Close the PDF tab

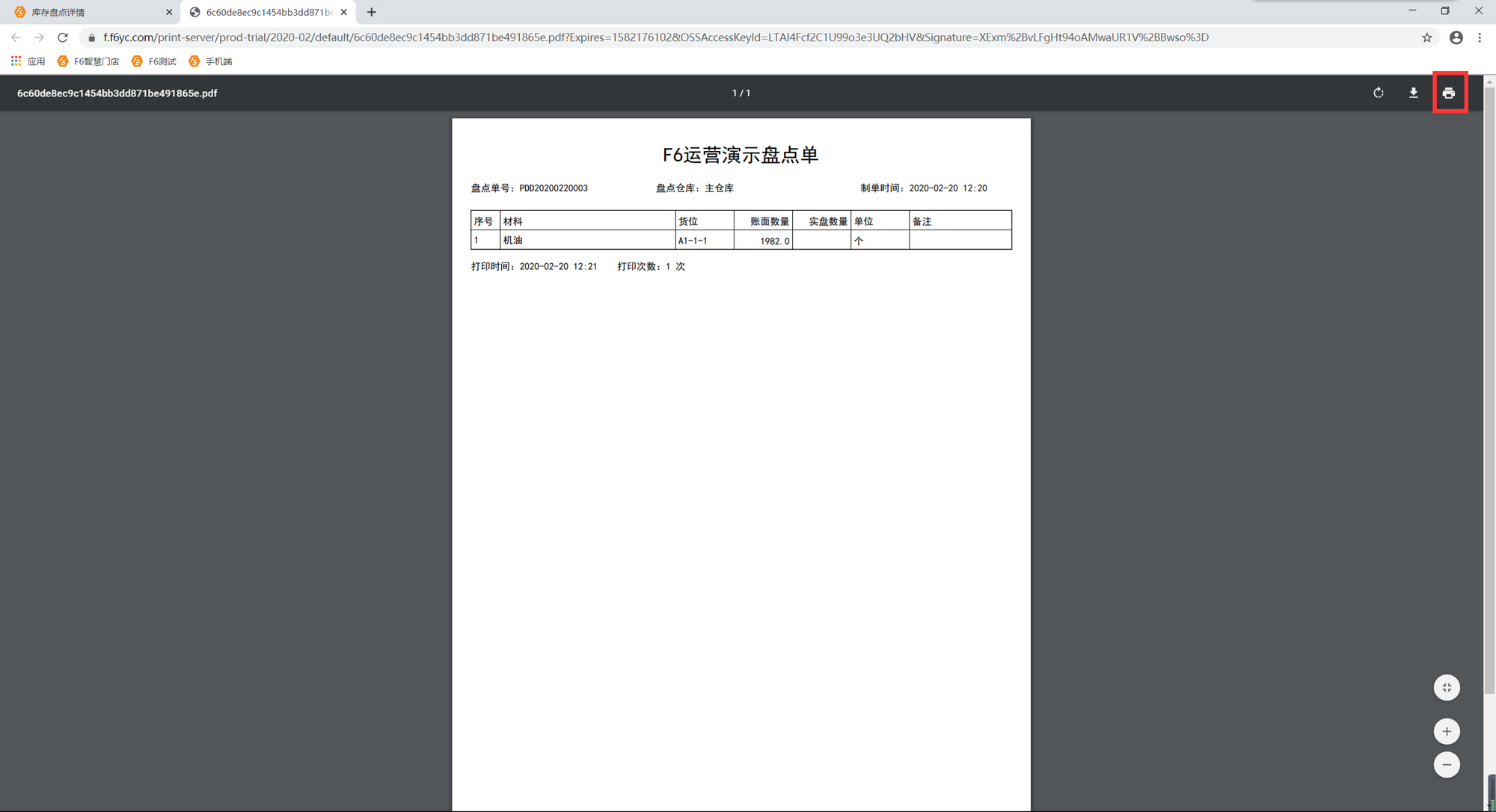coord(343,12)
